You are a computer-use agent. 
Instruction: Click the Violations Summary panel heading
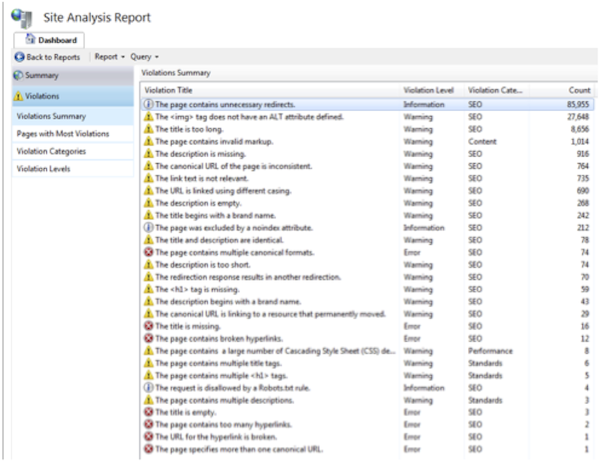tap(176, 73)
